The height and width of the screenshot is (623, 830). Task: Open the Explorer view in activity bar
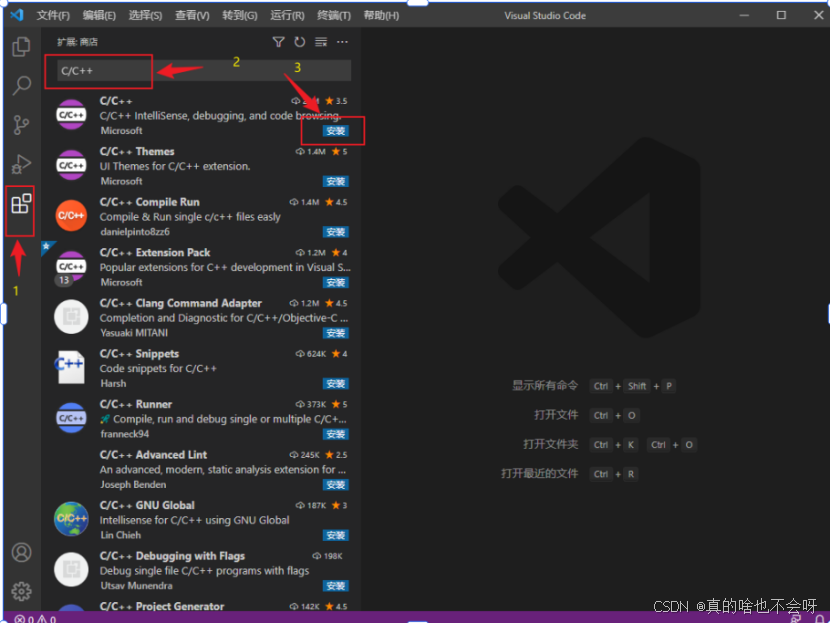click(x=21, y=47)
